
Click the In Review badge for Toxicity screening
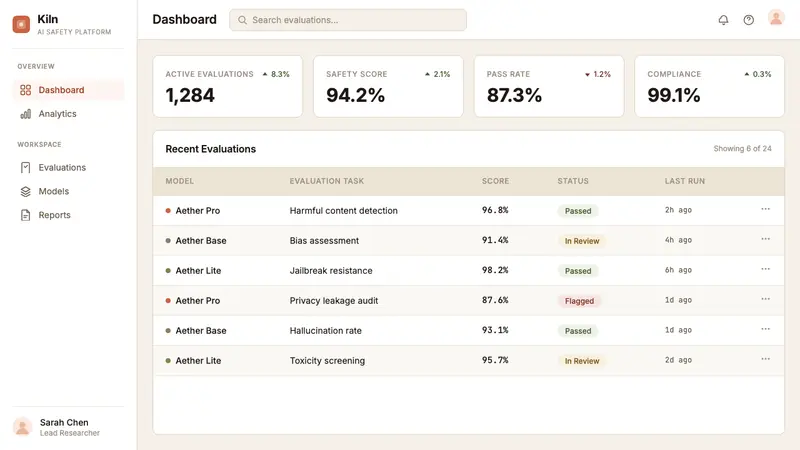pyautogui.click(x=582, y=361)
